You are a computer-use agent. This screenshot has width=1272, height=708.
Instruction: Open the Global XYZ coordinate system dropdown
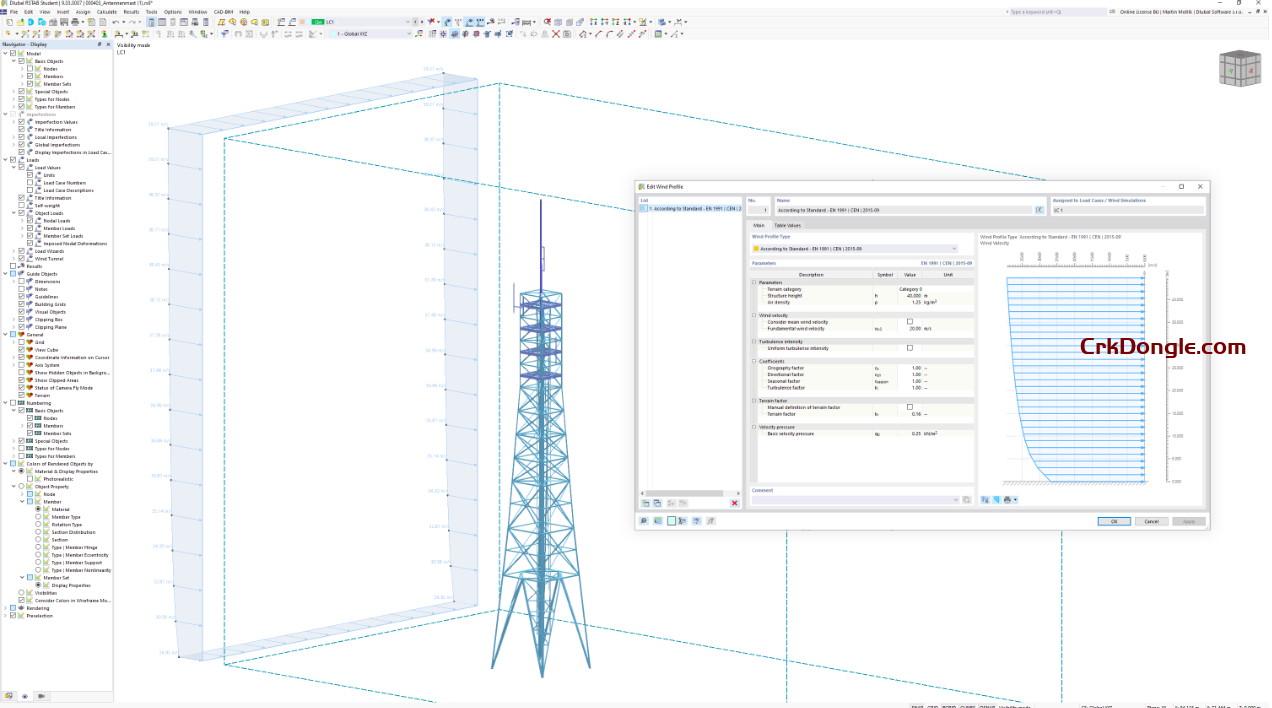tap(408, 34)
